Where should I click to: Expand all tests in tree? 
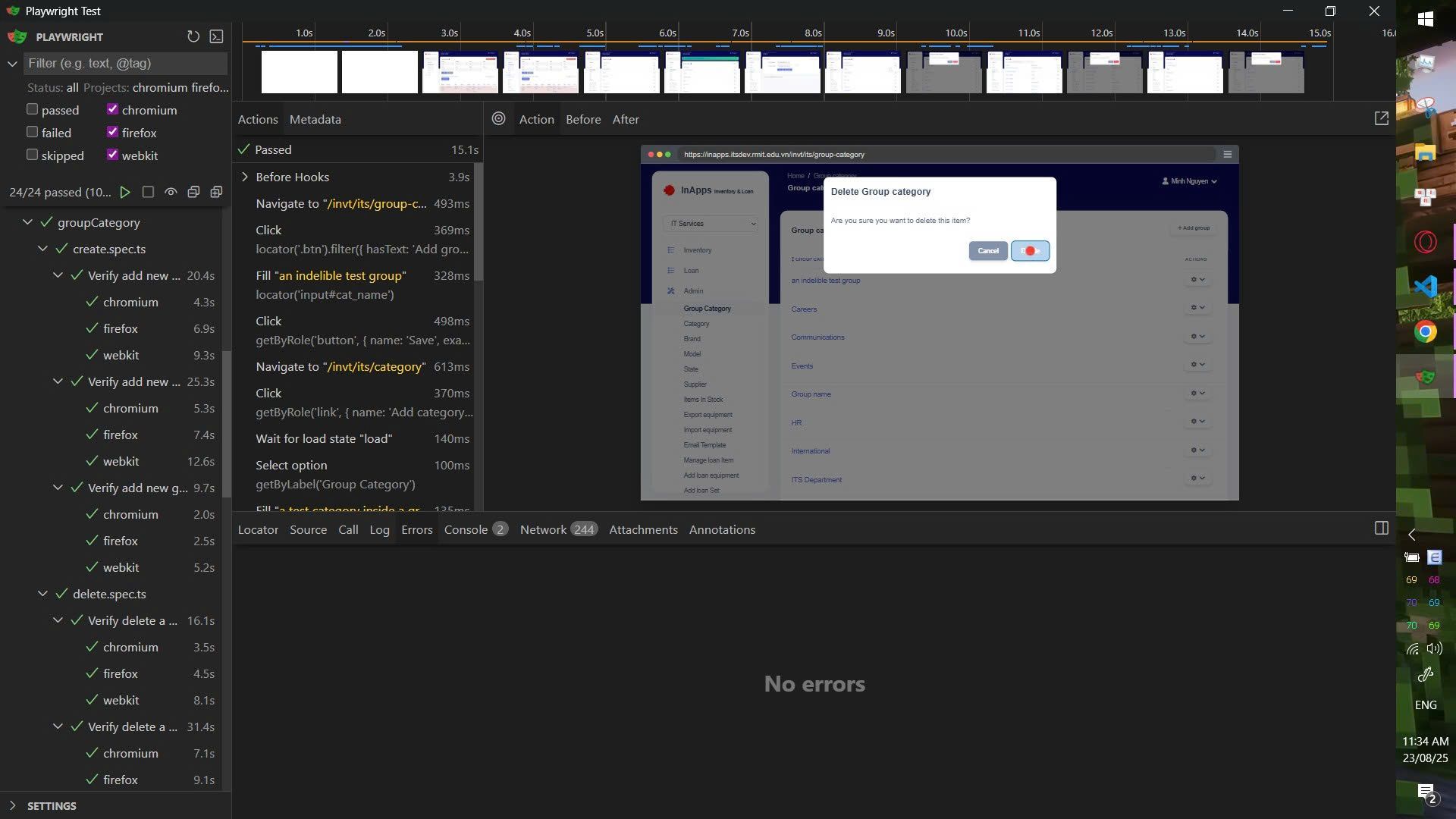tap(216, 193)
